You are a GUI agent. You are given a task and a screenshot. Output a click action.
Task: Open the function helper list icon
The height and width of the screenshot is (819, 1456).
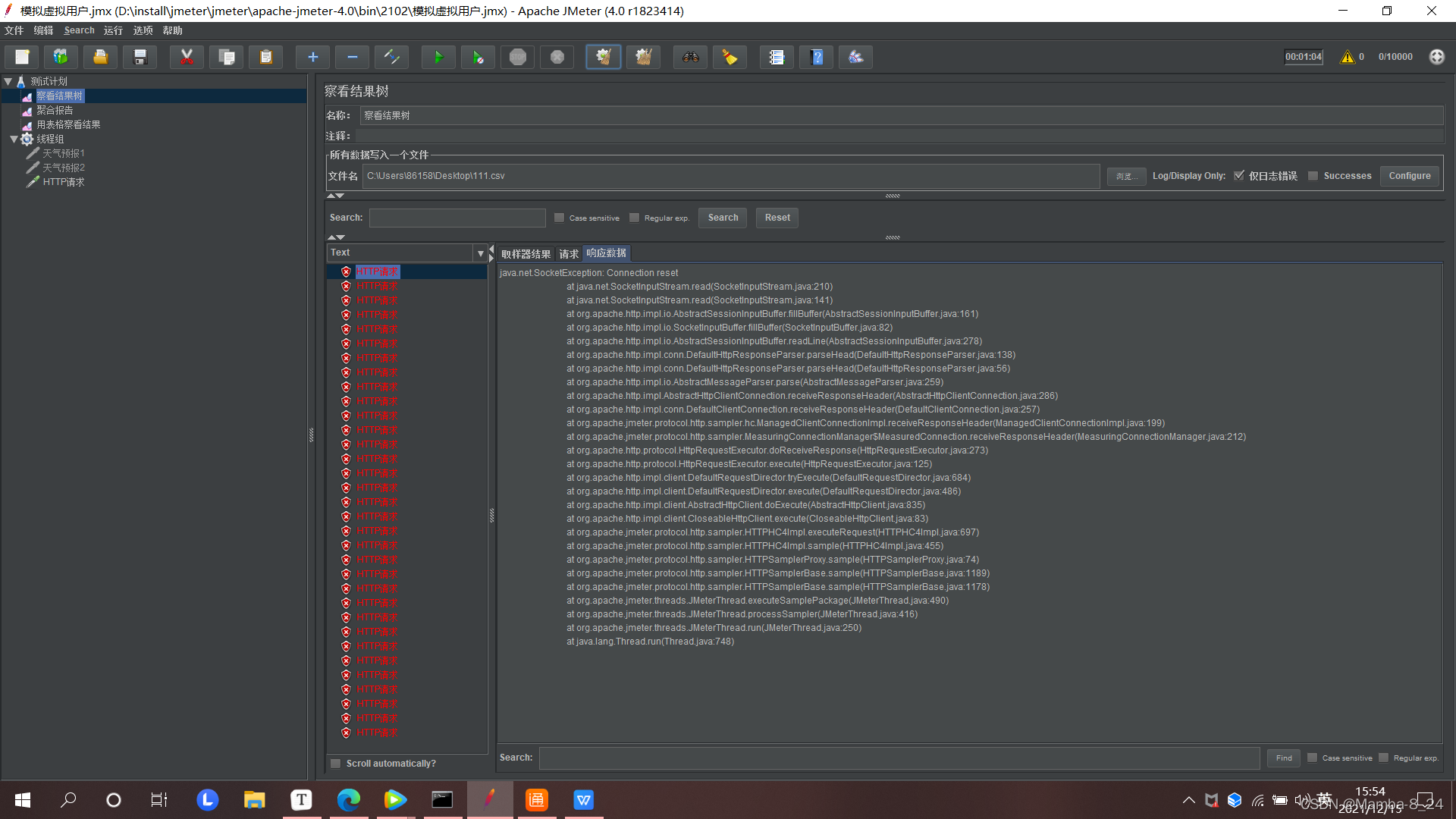click(x=777, y=57)
